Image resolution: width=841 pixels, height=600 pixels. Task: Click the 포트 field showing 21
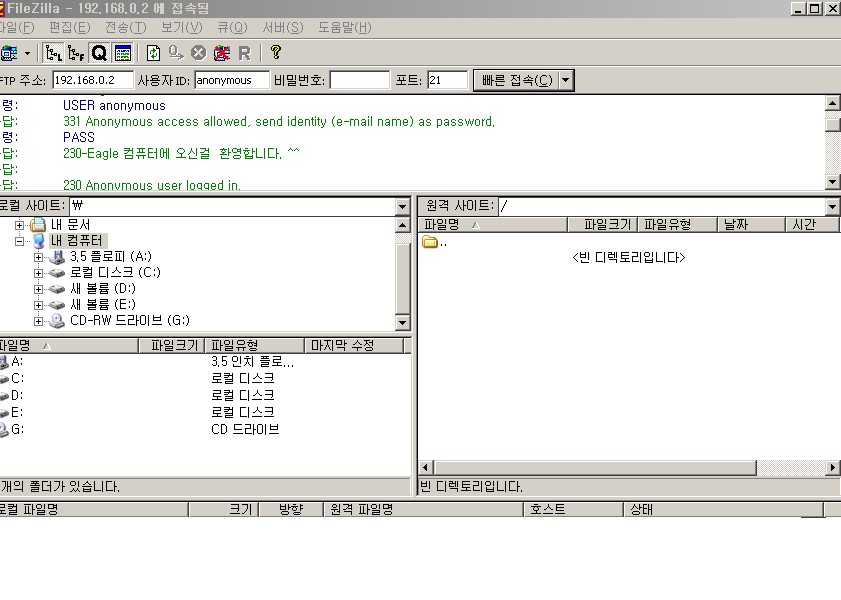pos(447,80)
